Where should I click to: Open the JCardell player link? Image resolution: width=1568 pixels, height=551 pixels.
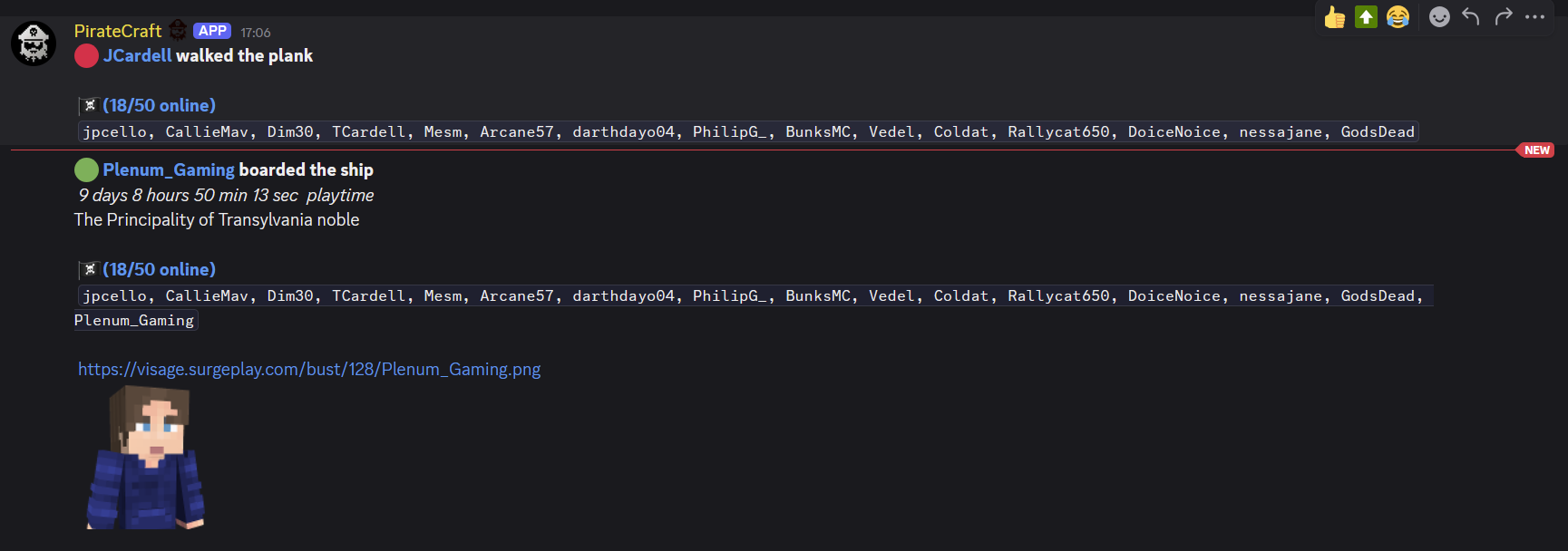[x=137, y=55]
